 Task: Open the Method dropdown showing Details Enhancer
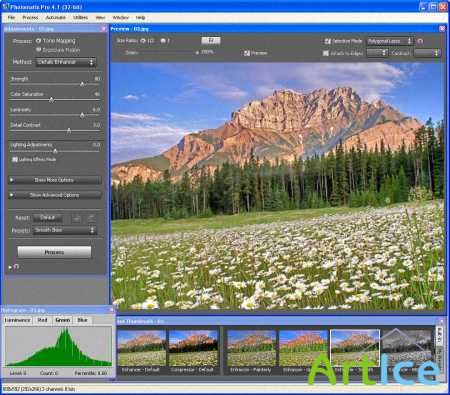click(x=66, y=62)
